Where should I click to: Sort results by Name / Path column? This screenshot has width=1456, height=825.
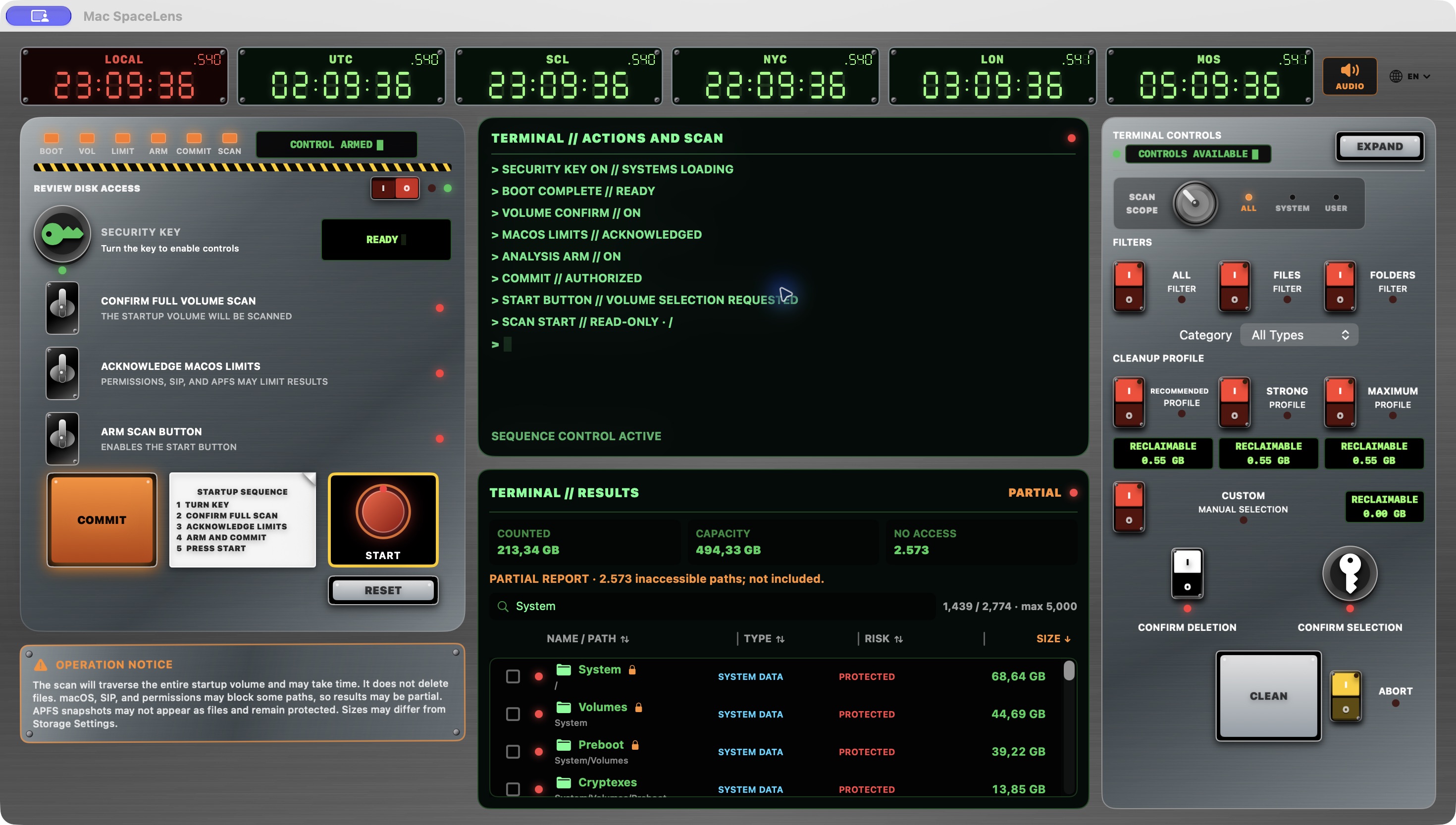click(x=587, y=639)
